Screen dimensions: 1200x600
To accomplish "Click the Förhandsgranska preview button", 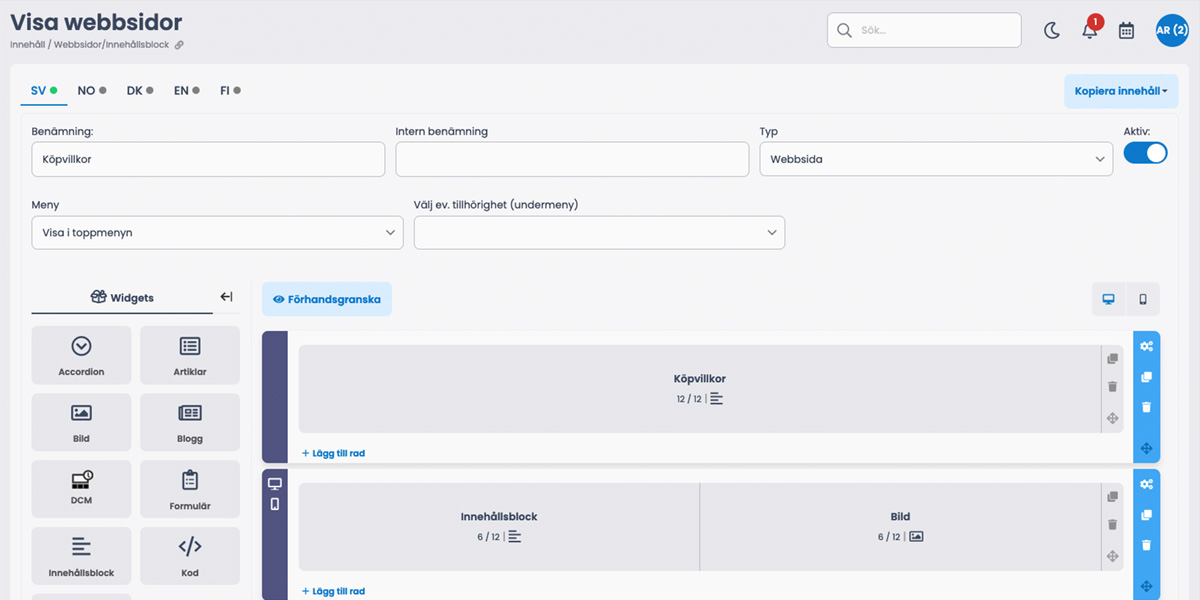I will pyautogui.click(x=327, y=299).
